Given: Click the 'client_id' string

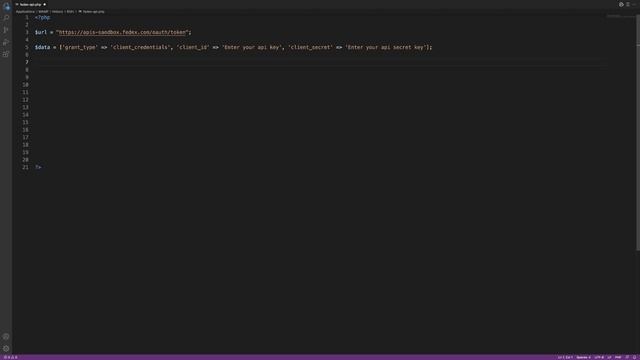Looking at the screenshot, I should pyautogui.click(x=193, y=47).
